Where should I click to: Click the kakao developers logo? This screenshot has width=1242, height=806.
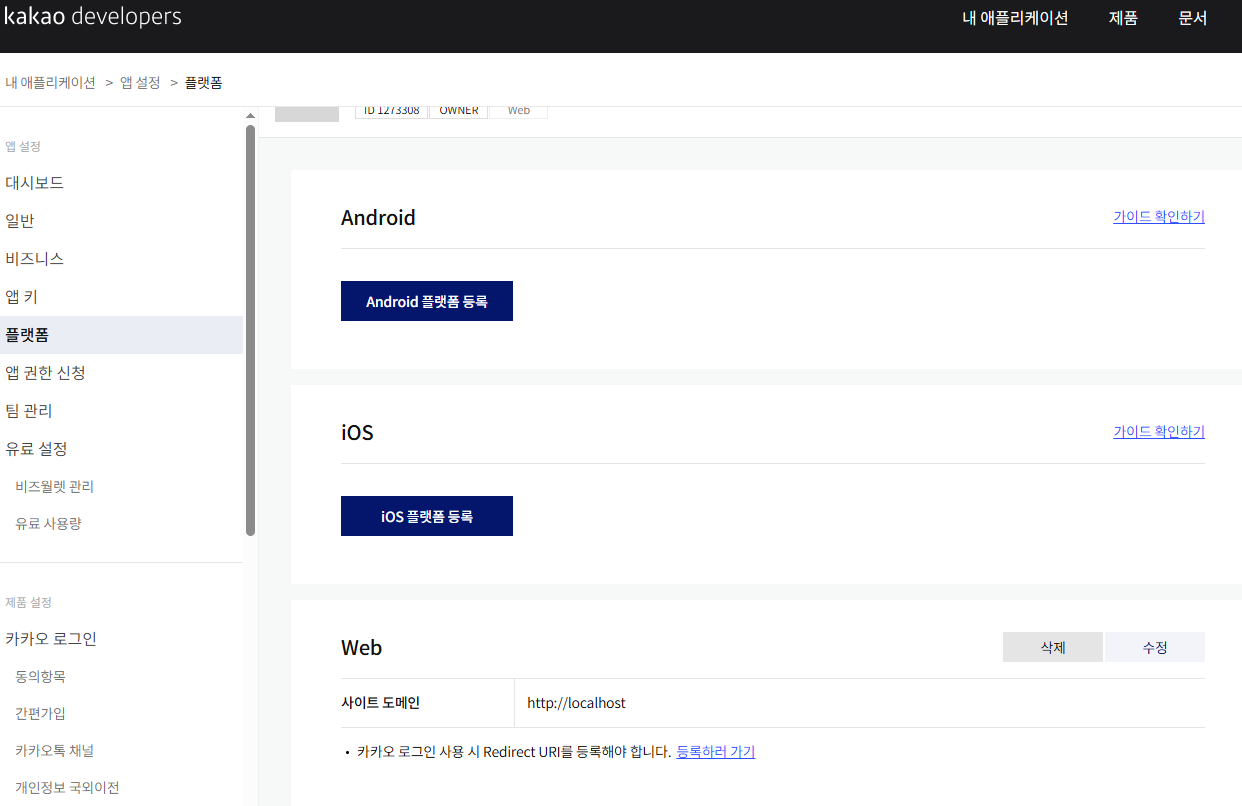[x=92, y=17]
